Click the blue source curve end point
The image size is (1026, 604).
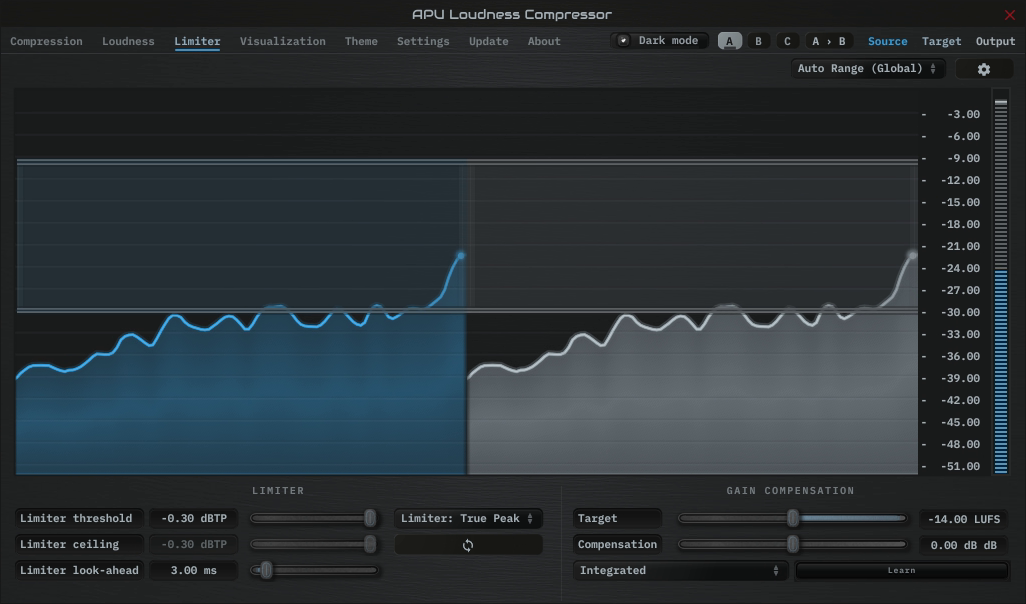click(x=461, y=256)
